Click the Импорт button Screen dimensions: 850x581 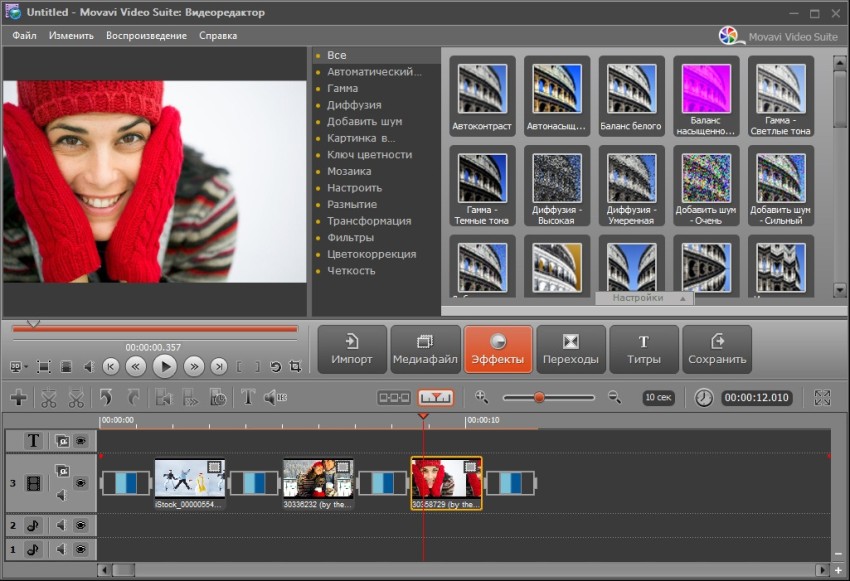[351, 349]
